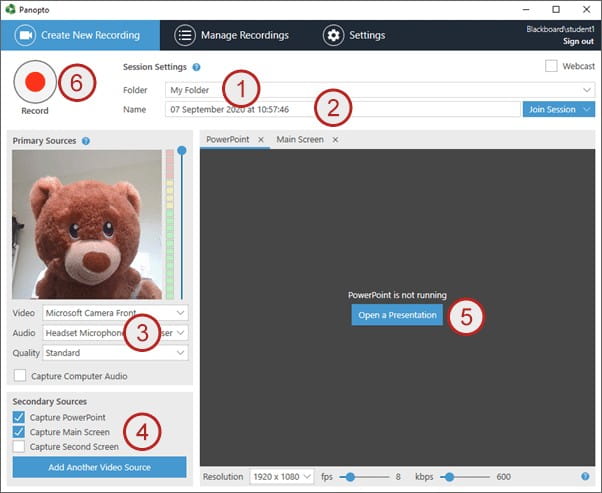This screenshot has height=493, width=602.
Task: Click the audio level meter
Action: (x=170, y=224)
